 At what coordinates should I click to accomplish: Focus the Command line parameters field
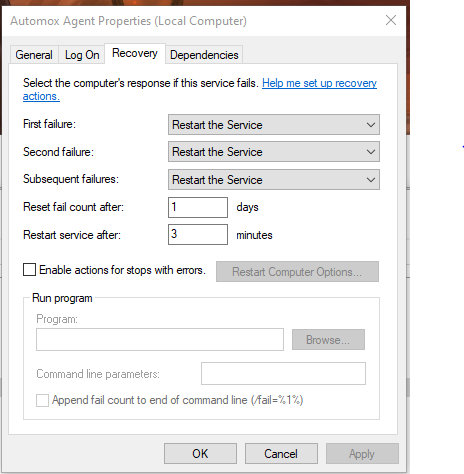coord(283,373)
